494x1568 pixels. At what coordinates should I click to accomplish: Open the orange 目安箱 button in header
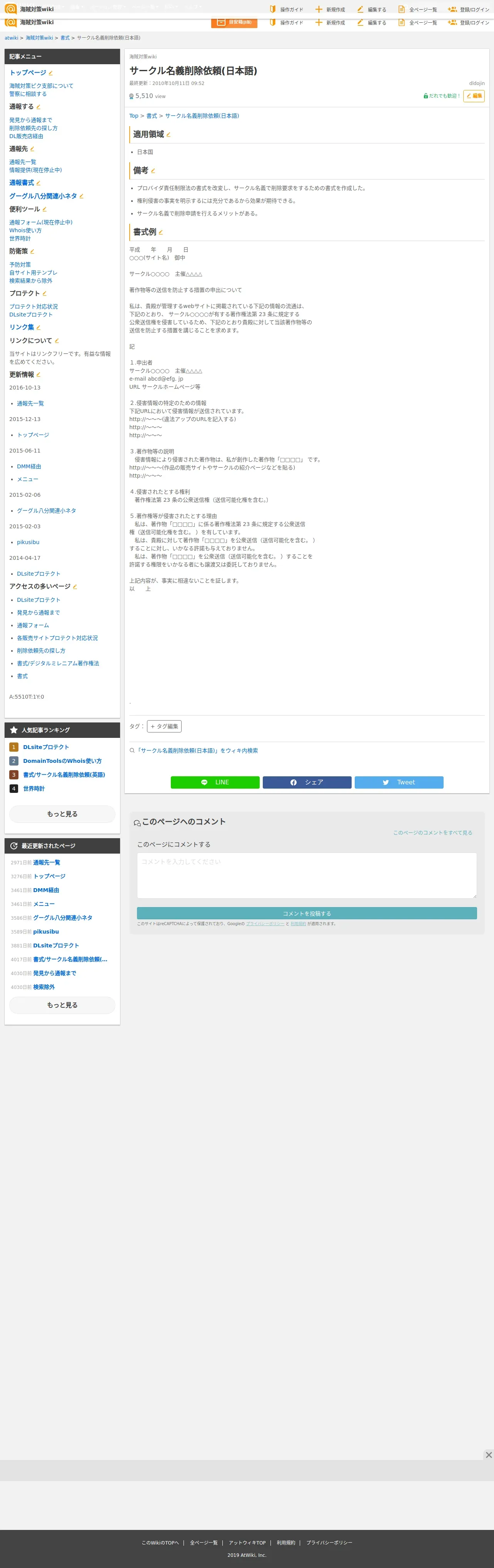click(x=234, y=23)
